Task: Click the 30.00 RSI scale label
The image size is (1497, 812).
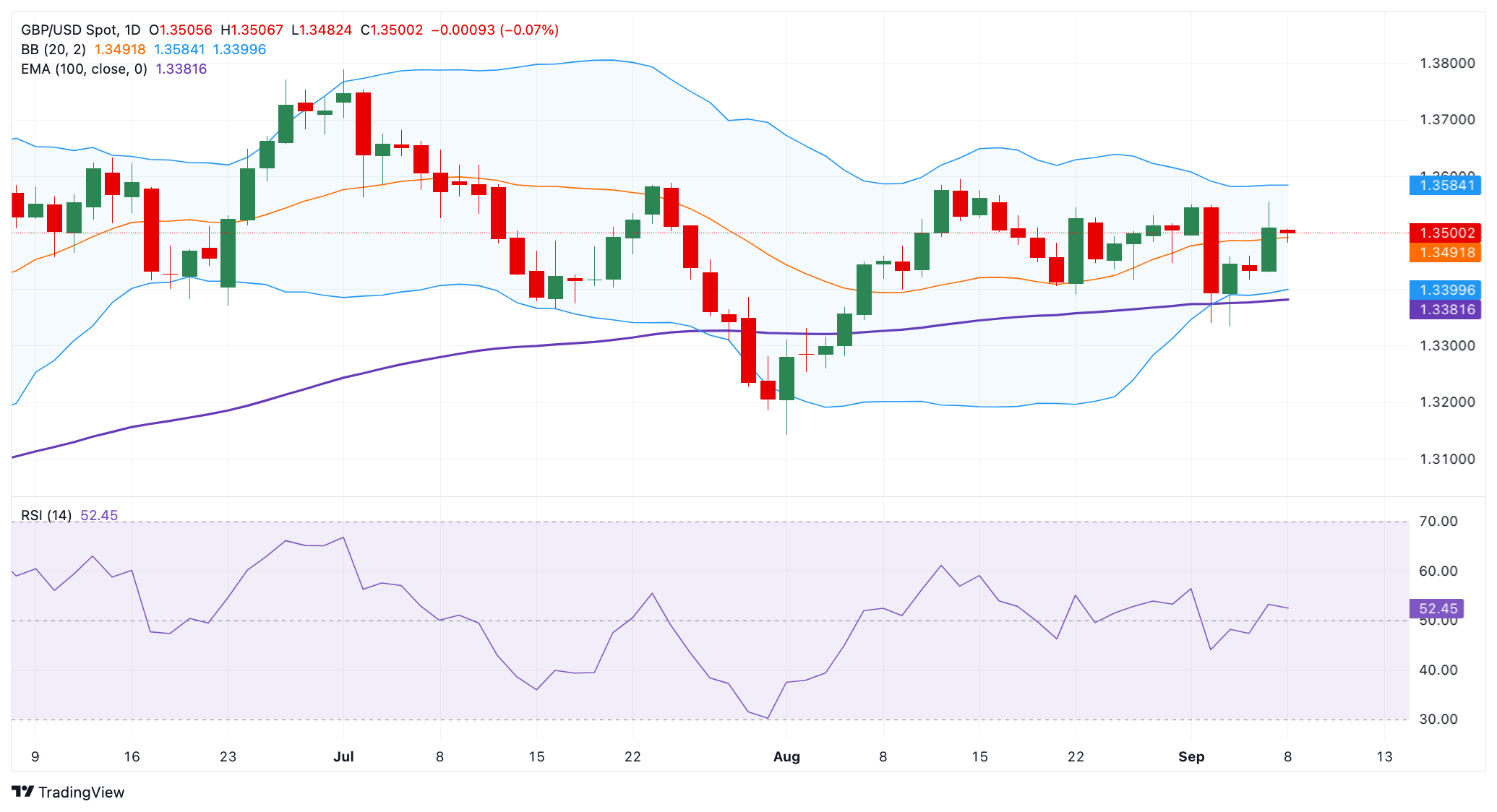Action: 1438,719
